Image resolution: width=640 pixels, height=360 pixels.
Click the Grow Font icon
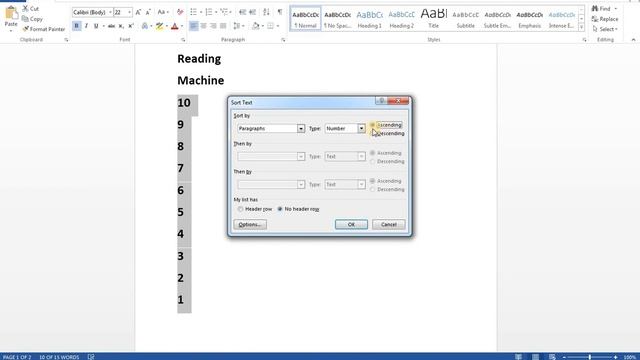[138, 12]
